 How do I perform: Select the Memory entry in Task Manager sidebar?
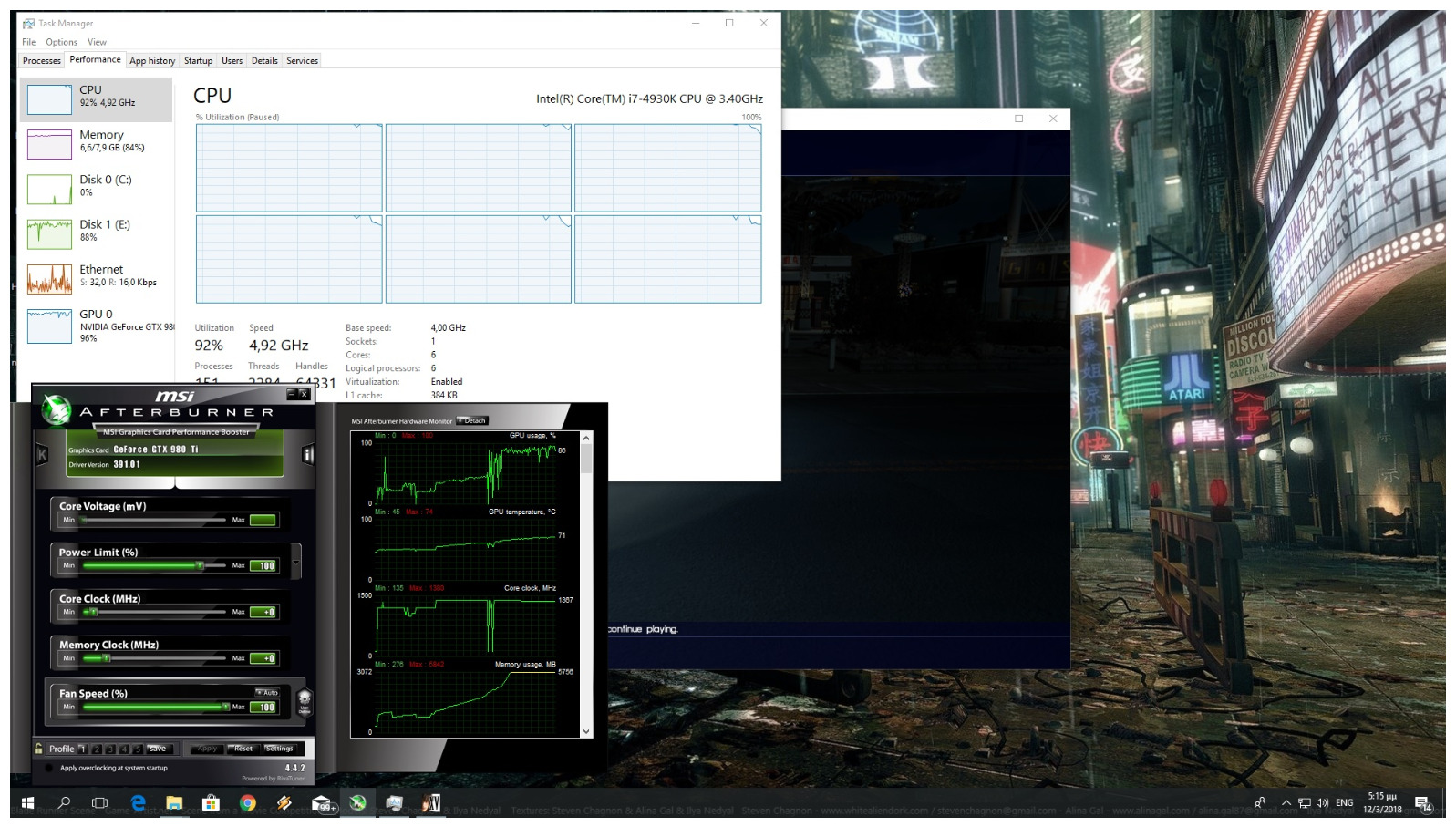tap(96, 144)
